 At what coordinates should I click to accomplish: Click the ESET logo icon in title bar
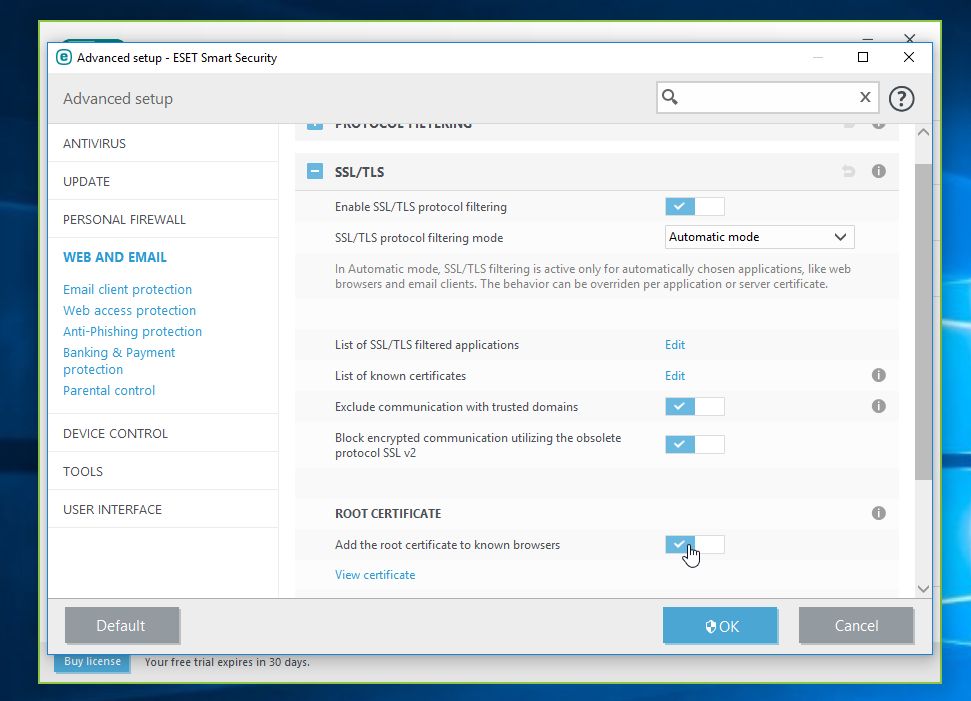point(64,58)
